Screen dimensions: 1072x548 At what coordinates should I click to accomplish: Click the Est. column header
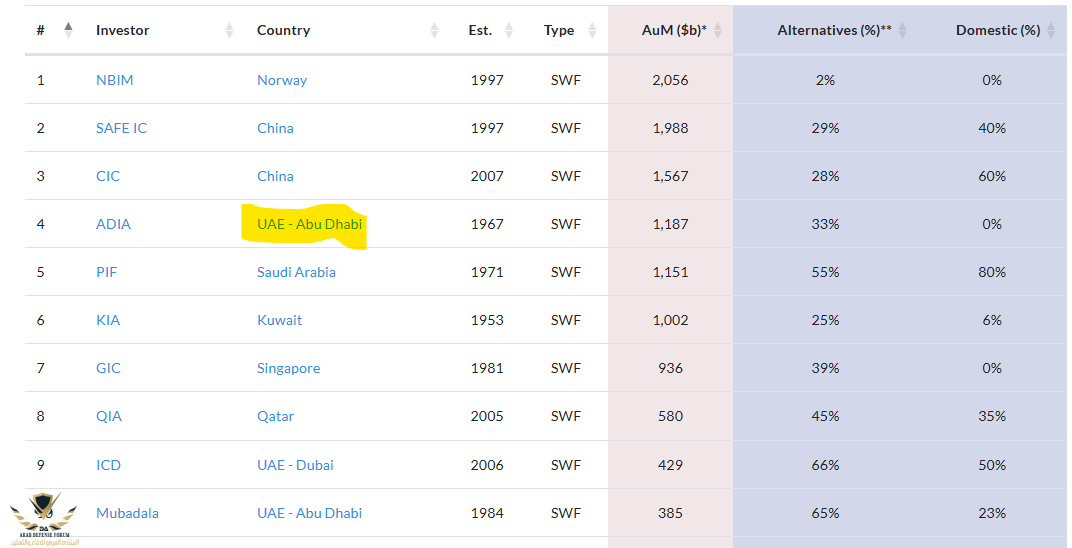(480, 30)
